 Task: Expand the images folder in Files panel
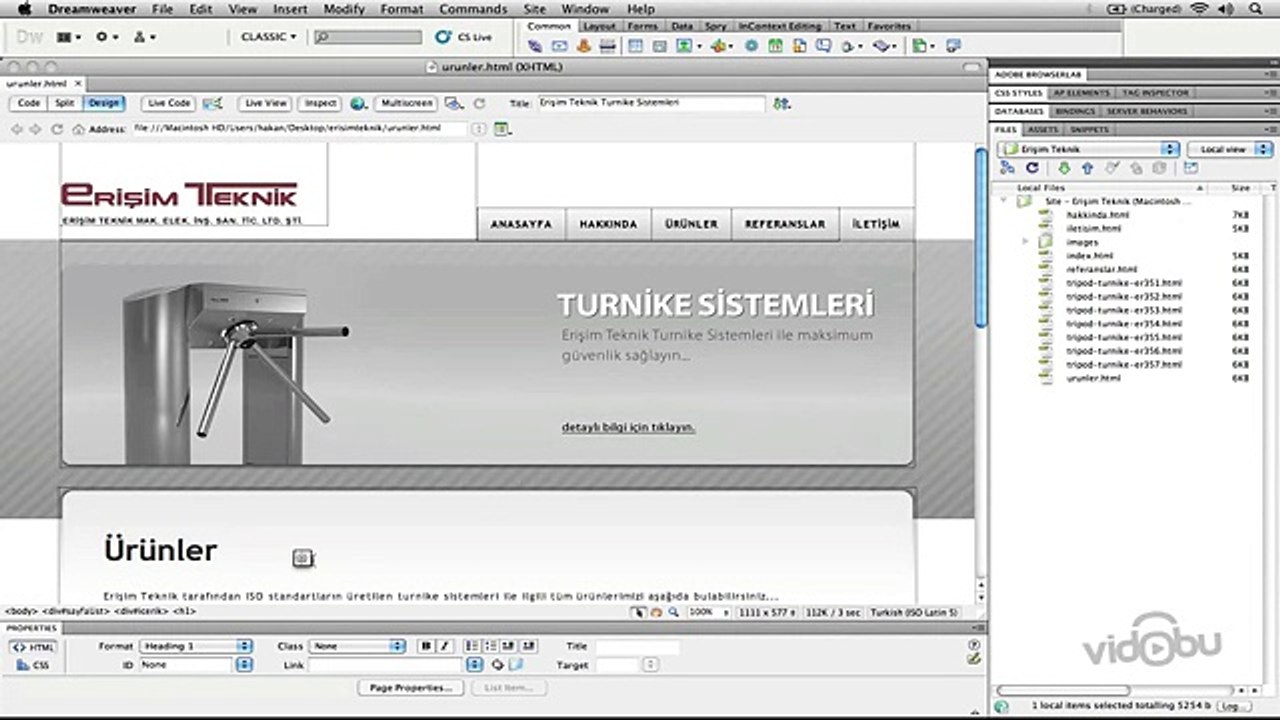pyautogui.click(x=1025, y=242)
